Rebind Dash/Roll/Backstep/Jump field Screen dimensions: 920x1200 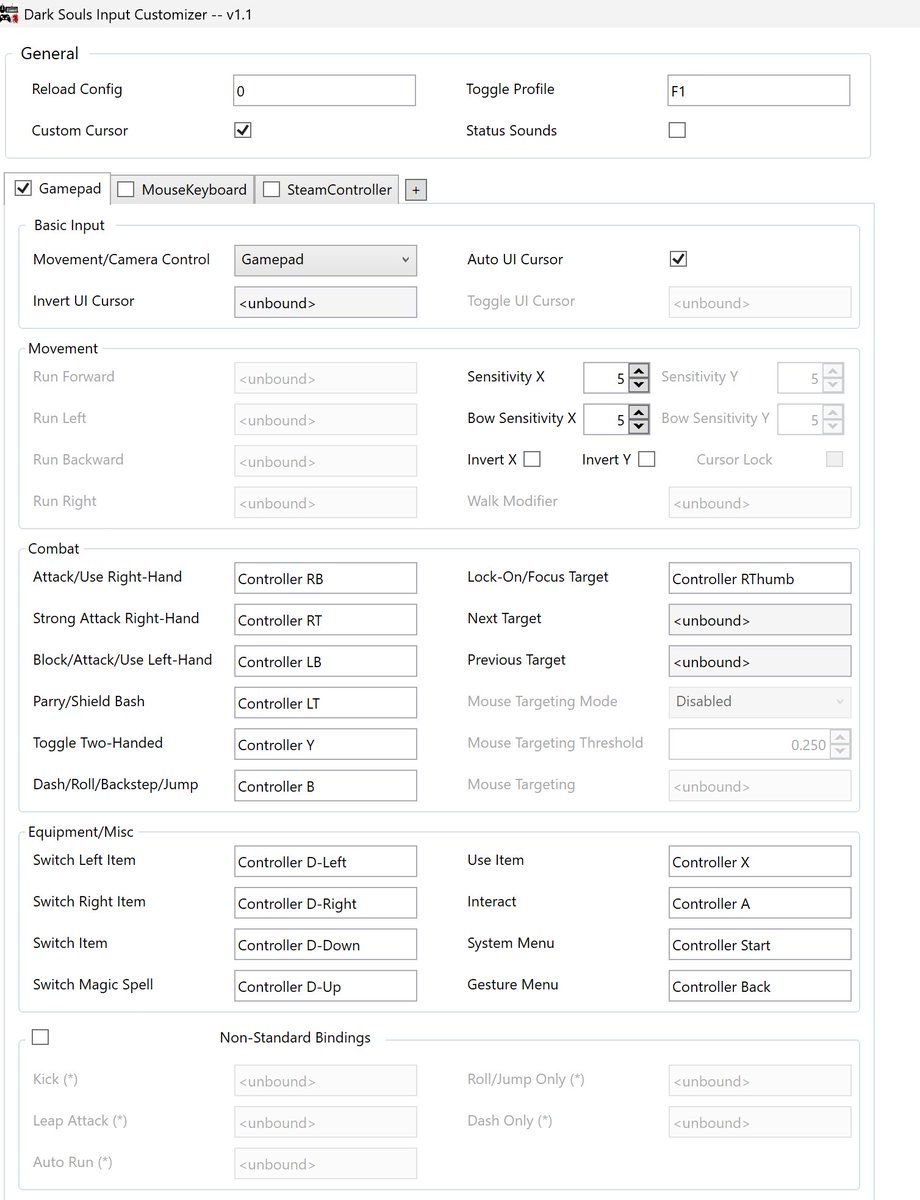coord(325,786)
